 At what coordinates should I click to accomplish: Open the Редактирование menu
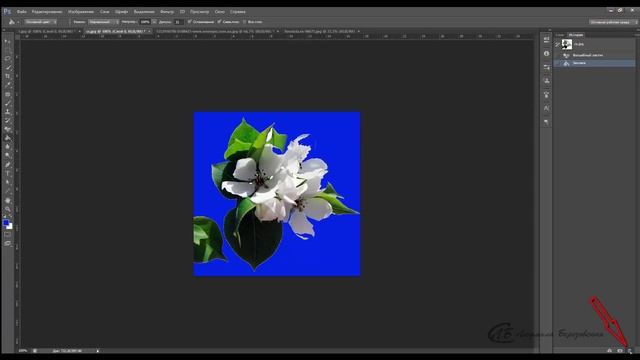click(x=47, y=12)
